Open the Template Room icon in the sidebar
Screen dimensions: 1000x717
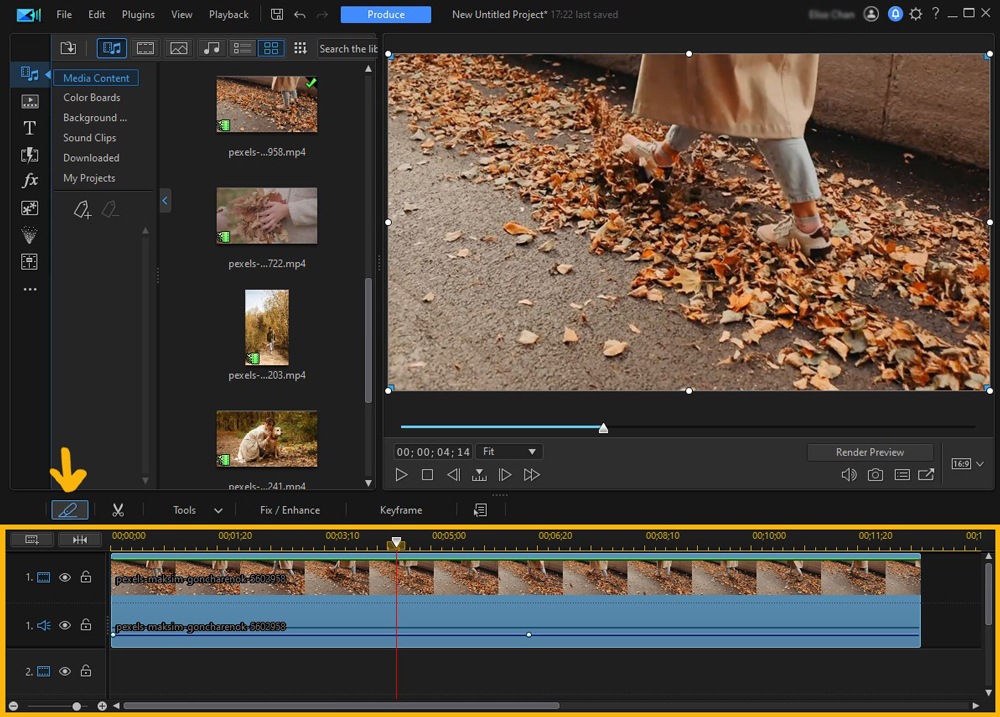[29, 262]
